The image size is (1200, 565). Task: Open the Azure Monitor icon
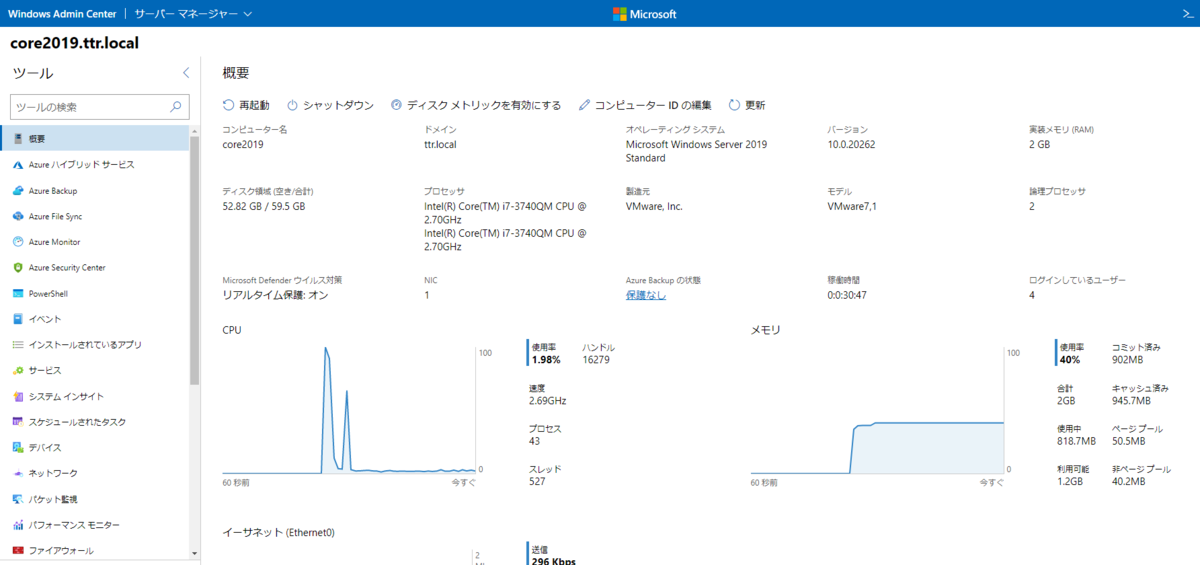click(x=18, y=242)
